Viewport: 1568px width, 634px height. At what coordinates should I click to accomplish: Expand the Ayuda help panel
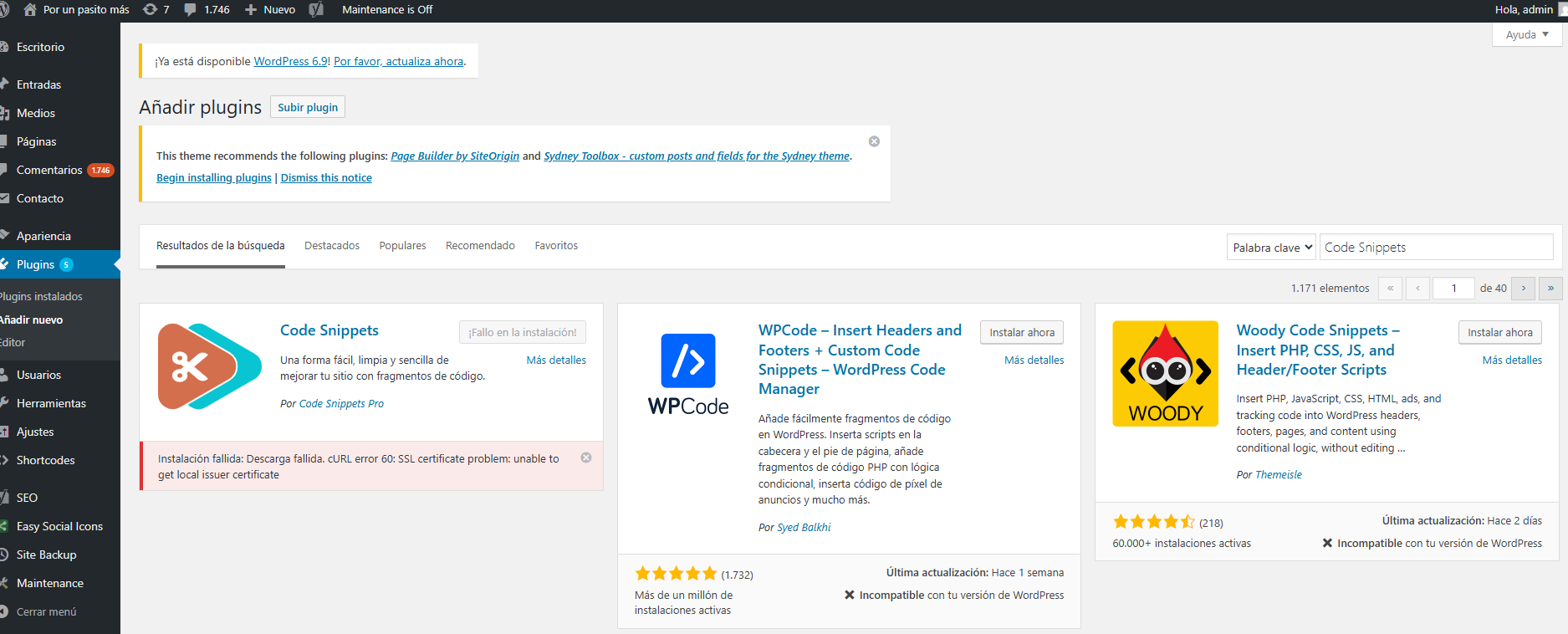pos(1527,34)
